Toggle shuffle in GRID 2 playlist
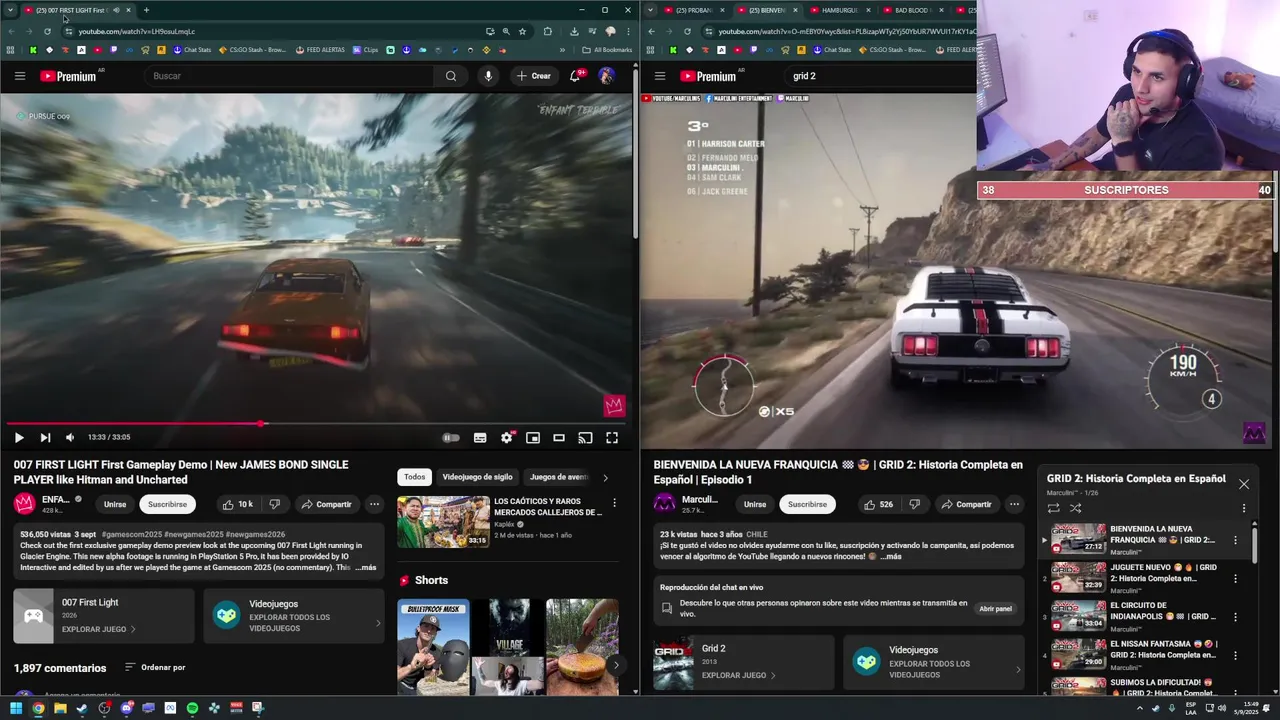 point(1075,508)
